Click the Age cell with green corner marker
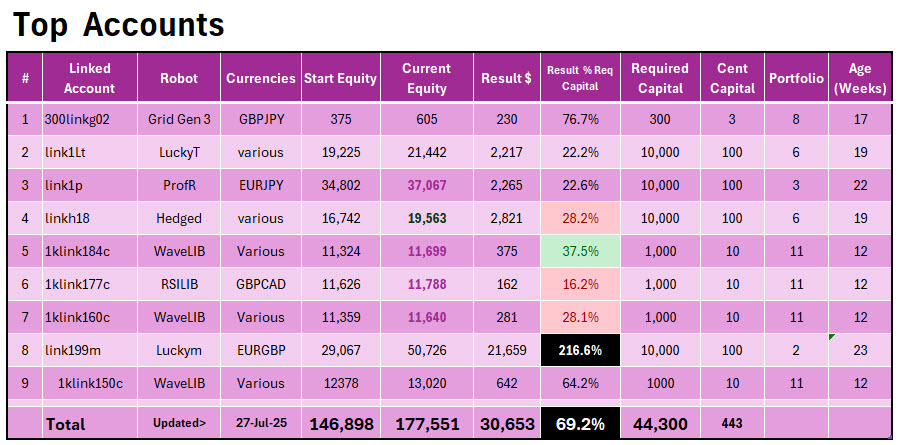The image size is (900, 445). 860,351
